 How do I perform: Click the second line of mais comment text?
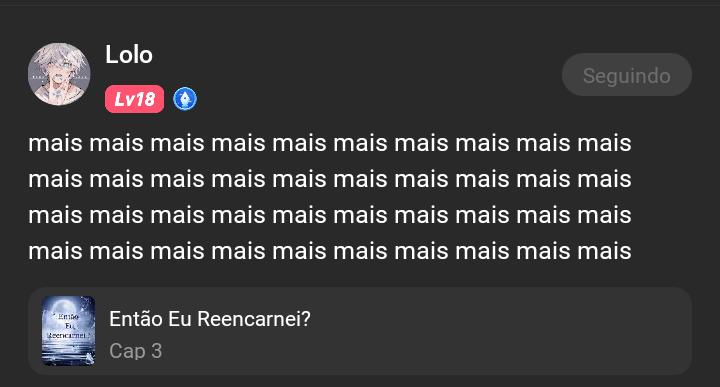(330, 179)
